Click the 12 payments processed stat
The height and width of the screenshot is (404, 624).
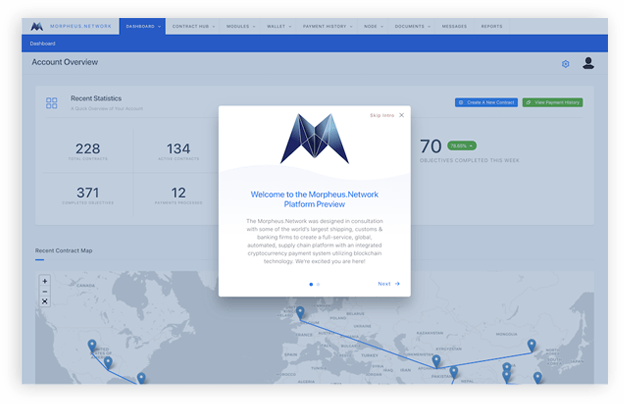click(x=178, y=195)
